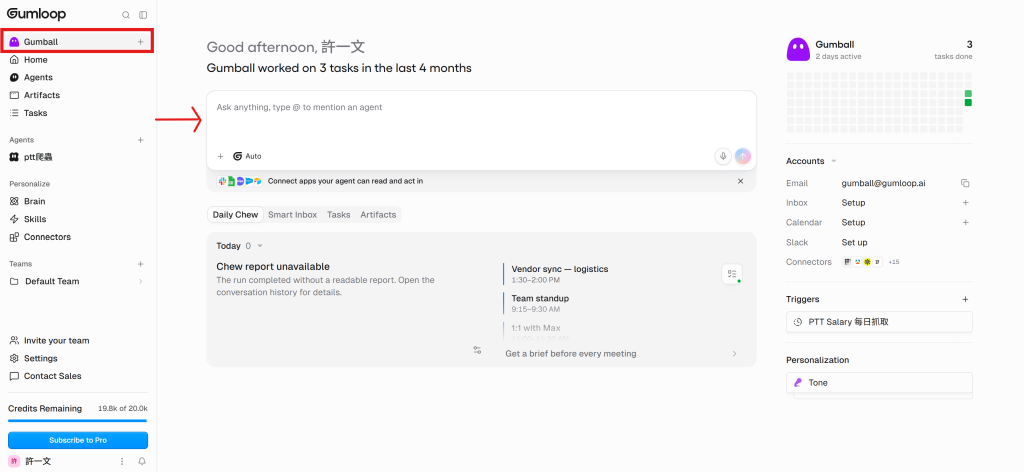Click the search icon beside Gumloop logo
1024x472 pixels.
point(126,15)
